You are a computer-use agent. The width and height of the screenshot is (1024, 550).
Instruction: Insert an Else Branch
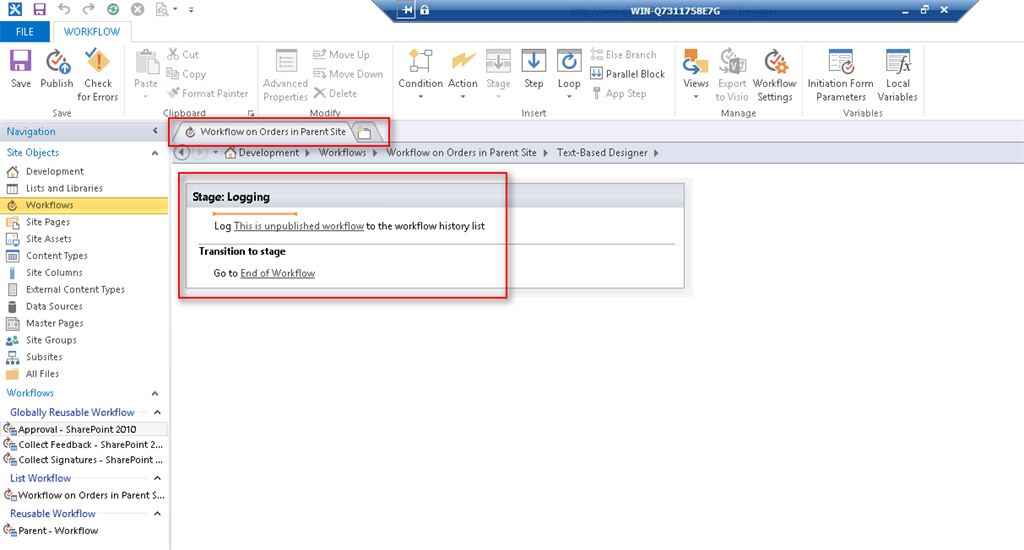click(x=624, y=54)
